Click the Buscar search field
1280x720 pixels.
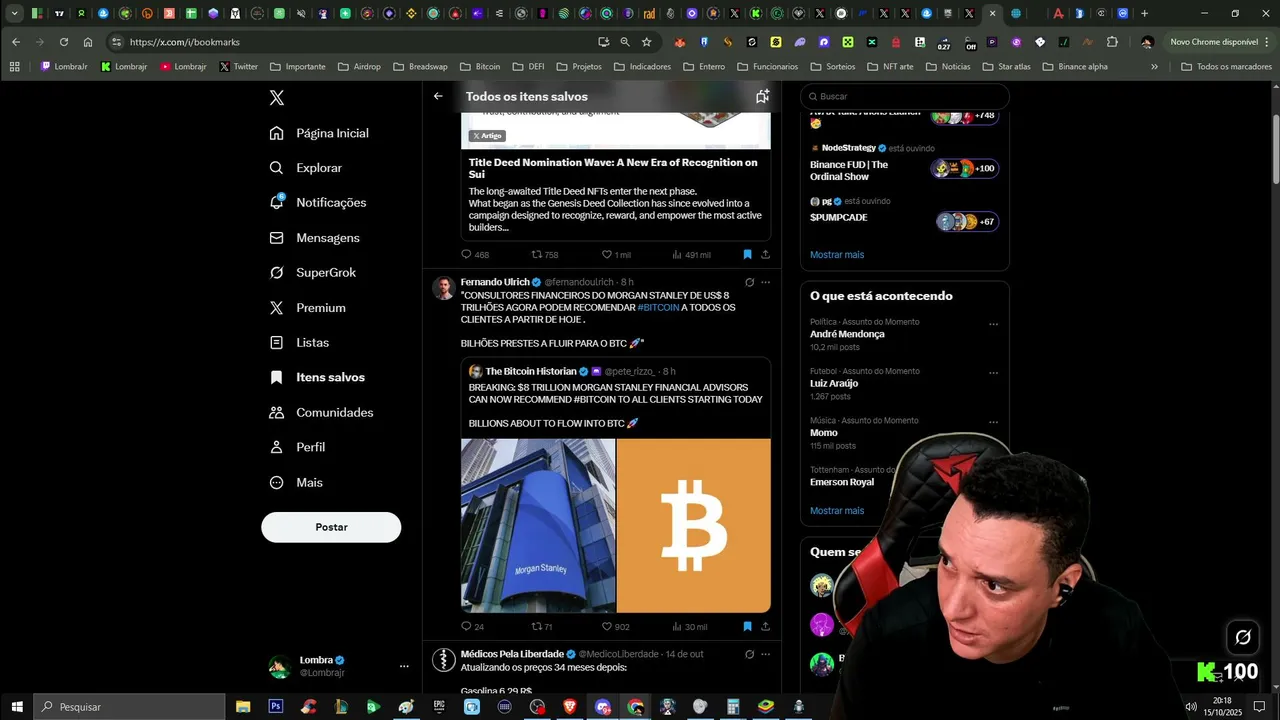click(x=905, y=96)
